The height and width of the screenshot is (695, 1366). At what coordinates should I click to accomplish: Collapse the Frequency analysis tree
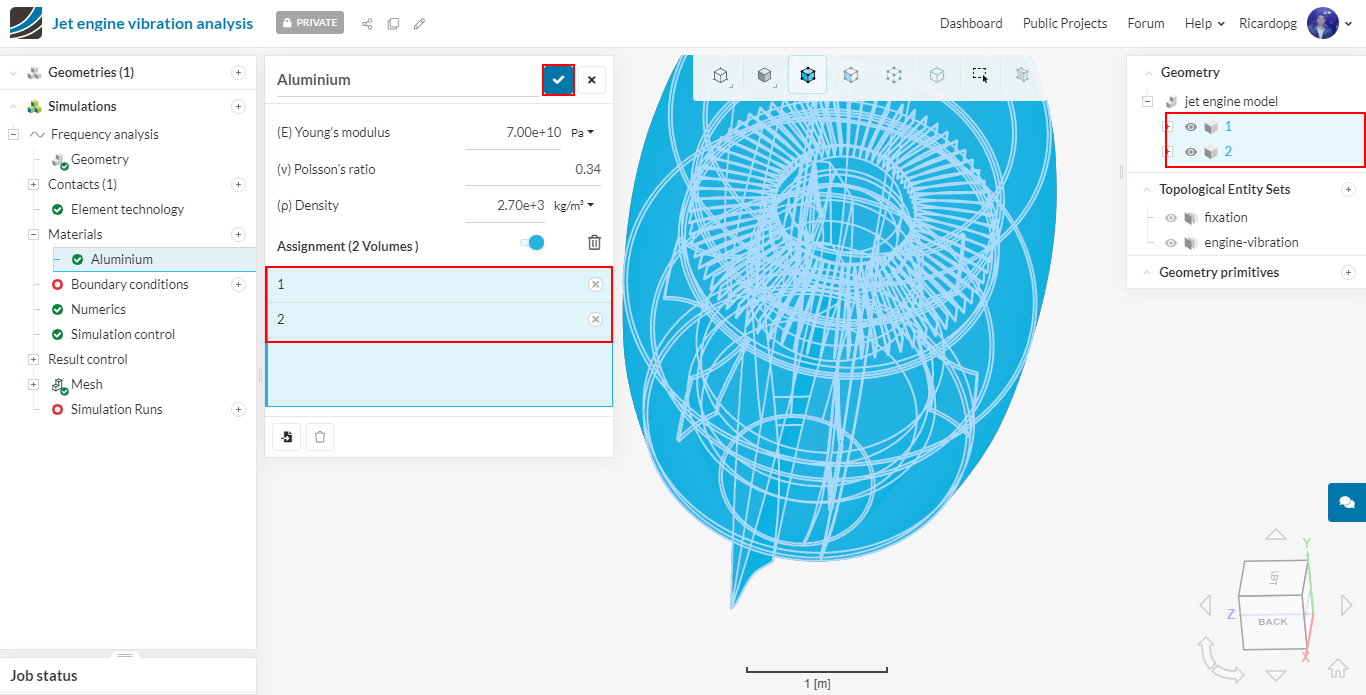[x=13, y=134]
